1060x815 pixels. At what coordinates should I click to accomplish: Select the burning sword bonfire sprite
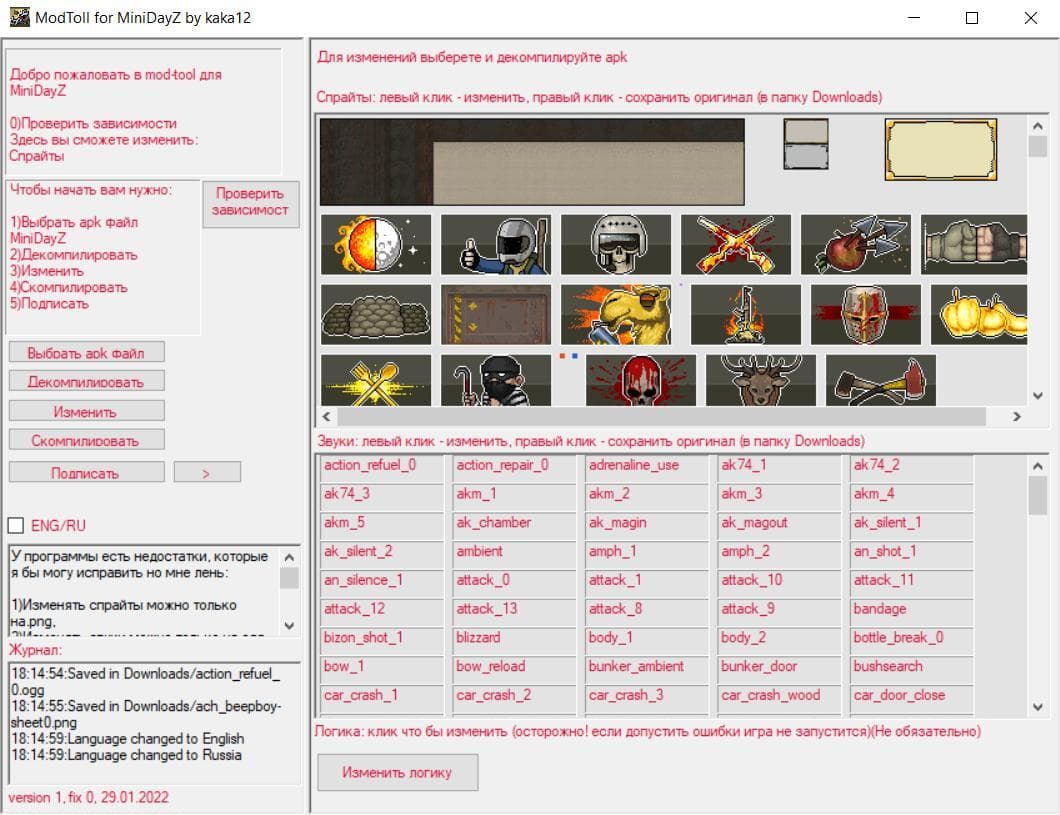click(x=746, y=315)
